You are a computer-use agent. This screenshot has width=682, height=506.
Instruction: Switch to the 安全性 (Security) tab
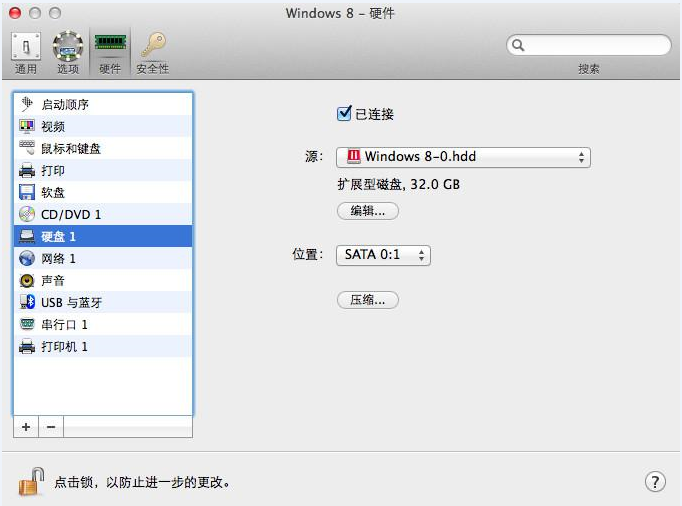[152, 52]
